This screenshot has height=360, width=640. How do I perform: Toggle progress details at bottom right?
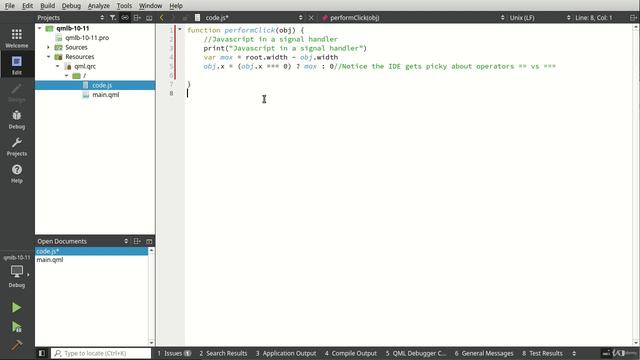pyautogui.click(x=607, y=353)
